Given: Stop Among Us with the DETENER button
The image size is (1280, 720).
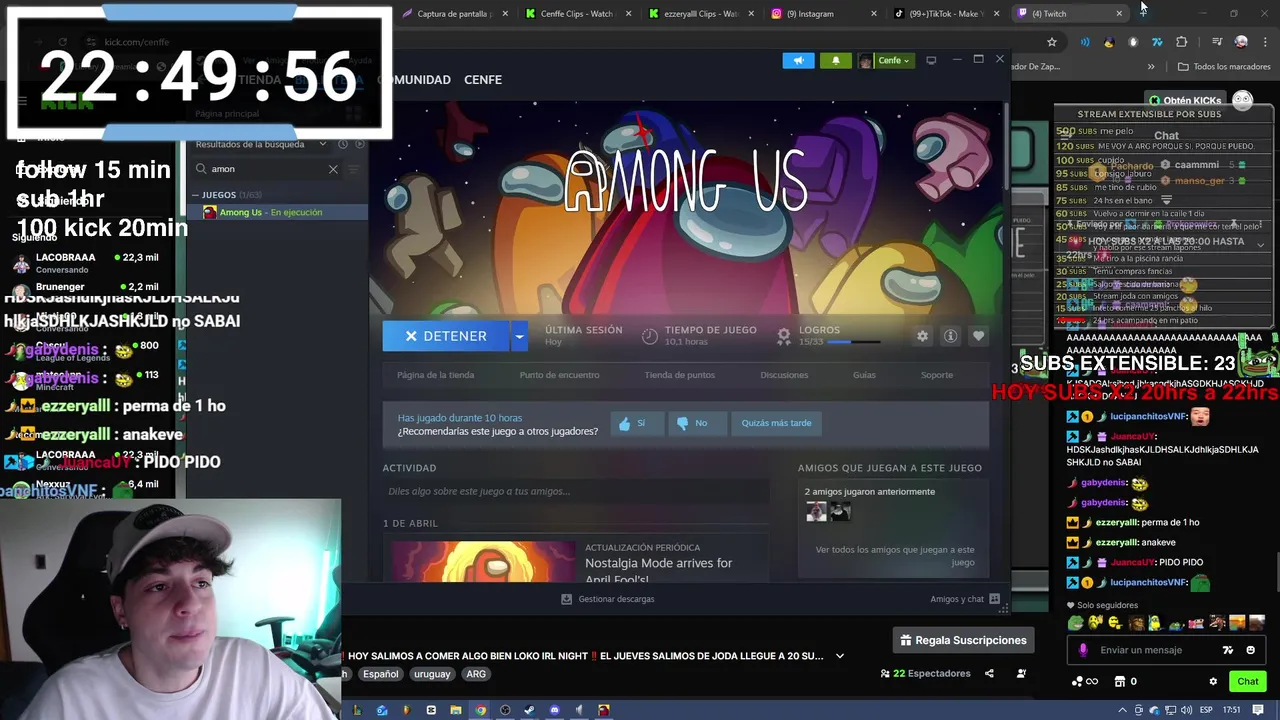Looking at the screenshot, I should pos(445,336).
